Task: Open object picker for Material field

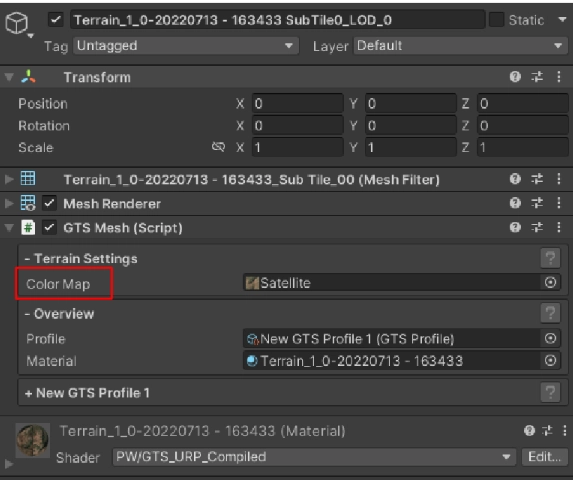Action: pyautogui.click(x=550, y=361)
